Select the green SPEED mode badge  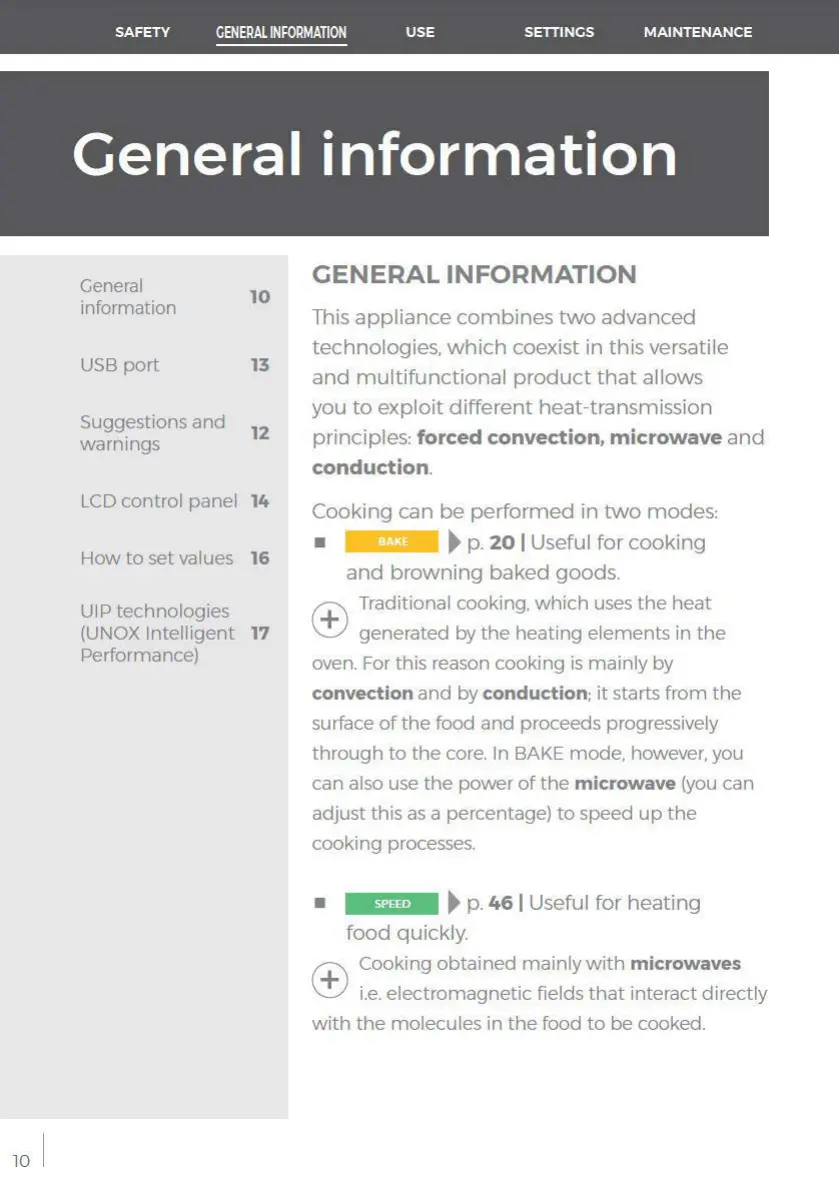coord(392,903)
